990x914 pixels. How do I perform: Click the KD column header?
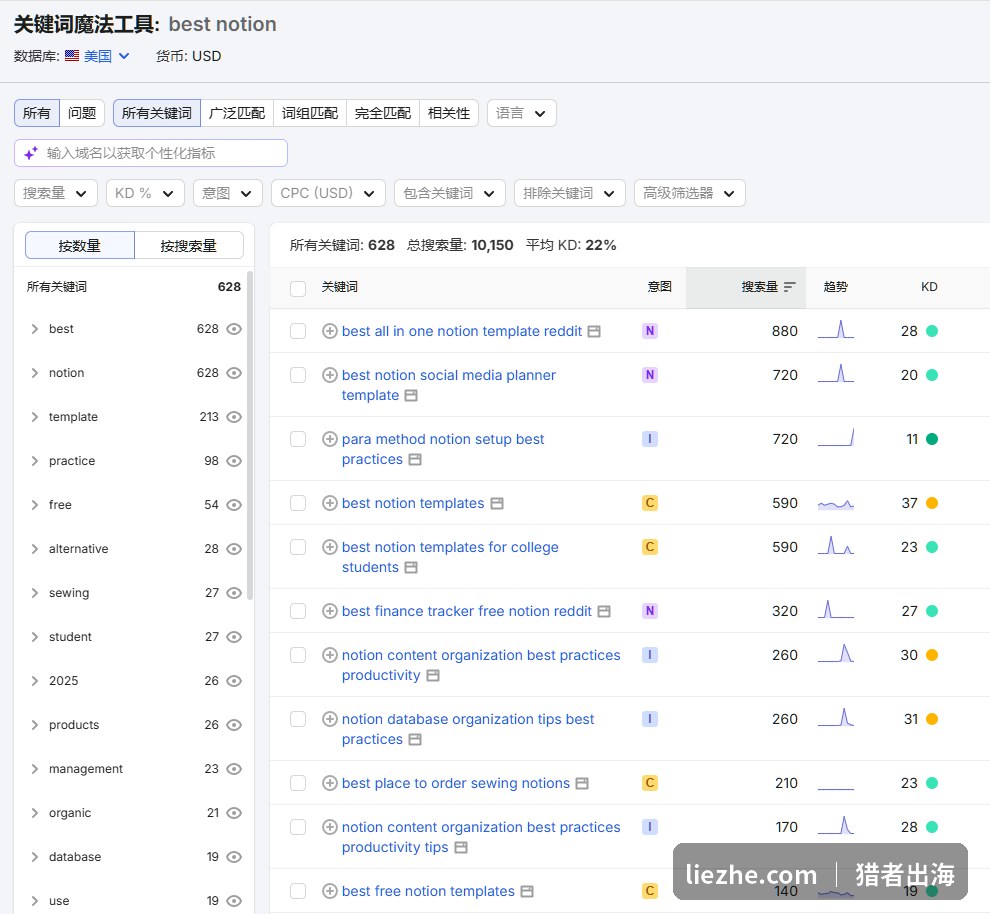pos(929,287)
